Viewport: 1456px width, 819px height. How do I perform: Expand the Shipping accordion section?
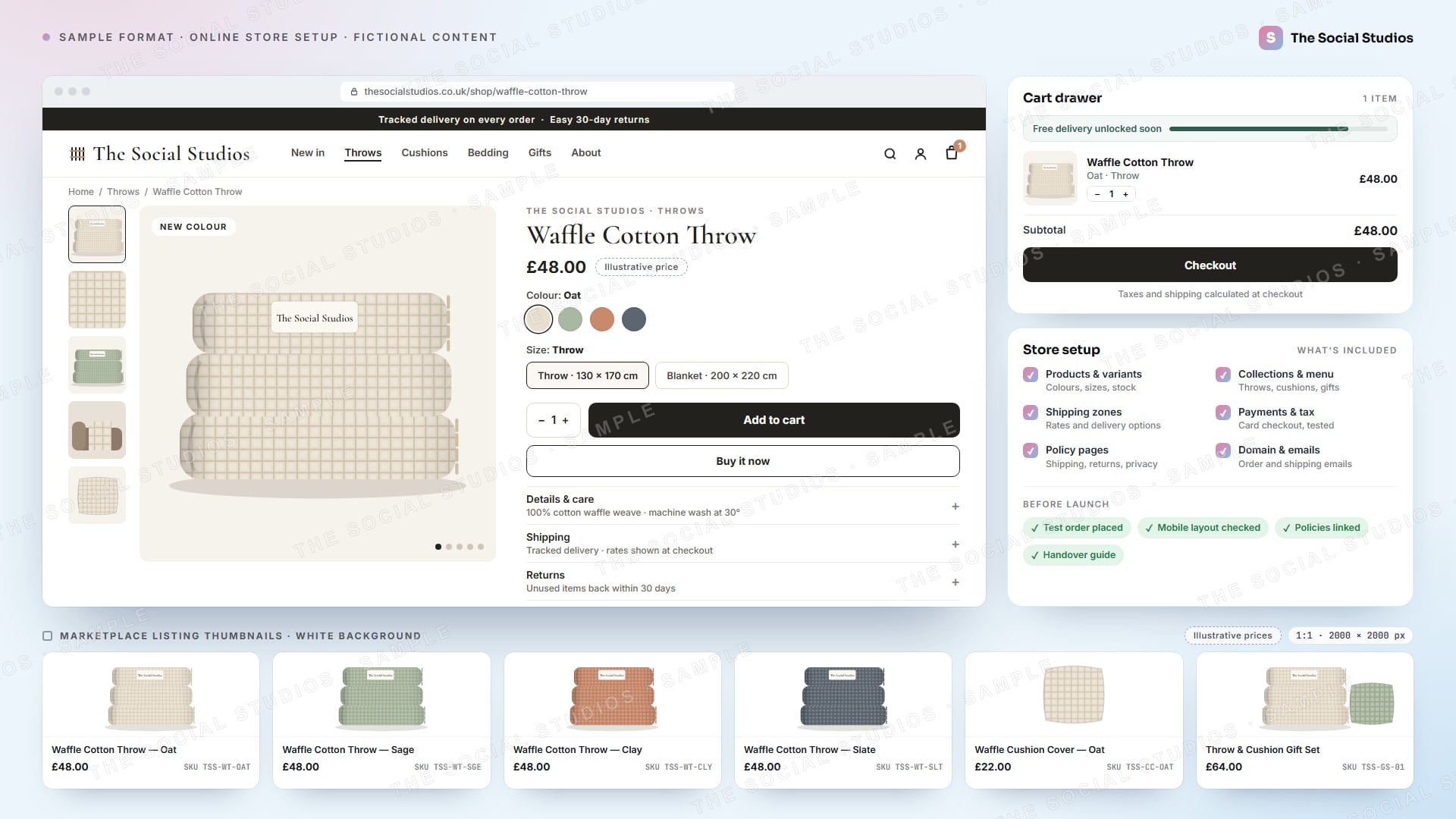tap(742, 544)
